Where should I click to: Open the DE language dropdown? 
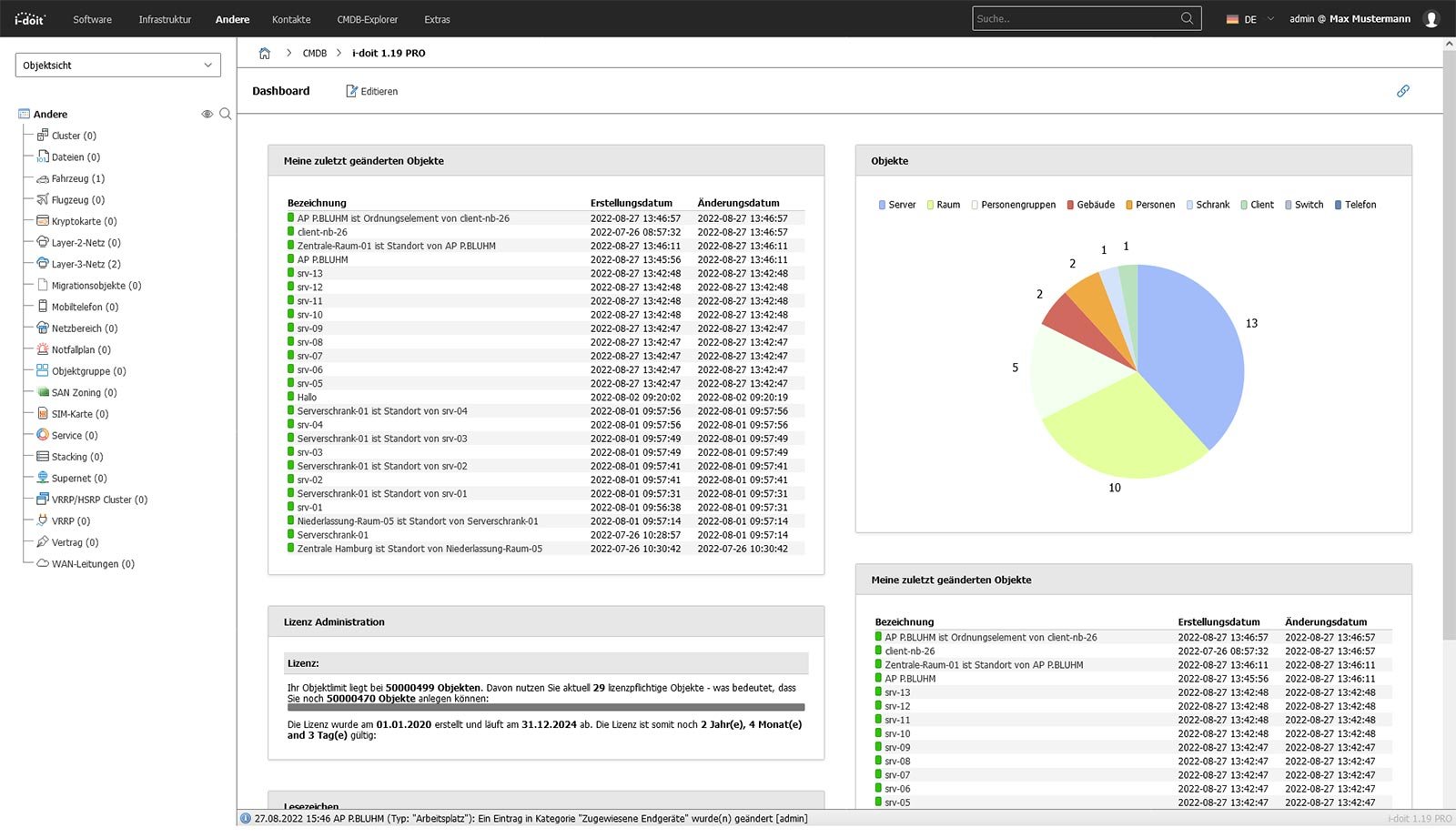click(x=1250, y=19)
